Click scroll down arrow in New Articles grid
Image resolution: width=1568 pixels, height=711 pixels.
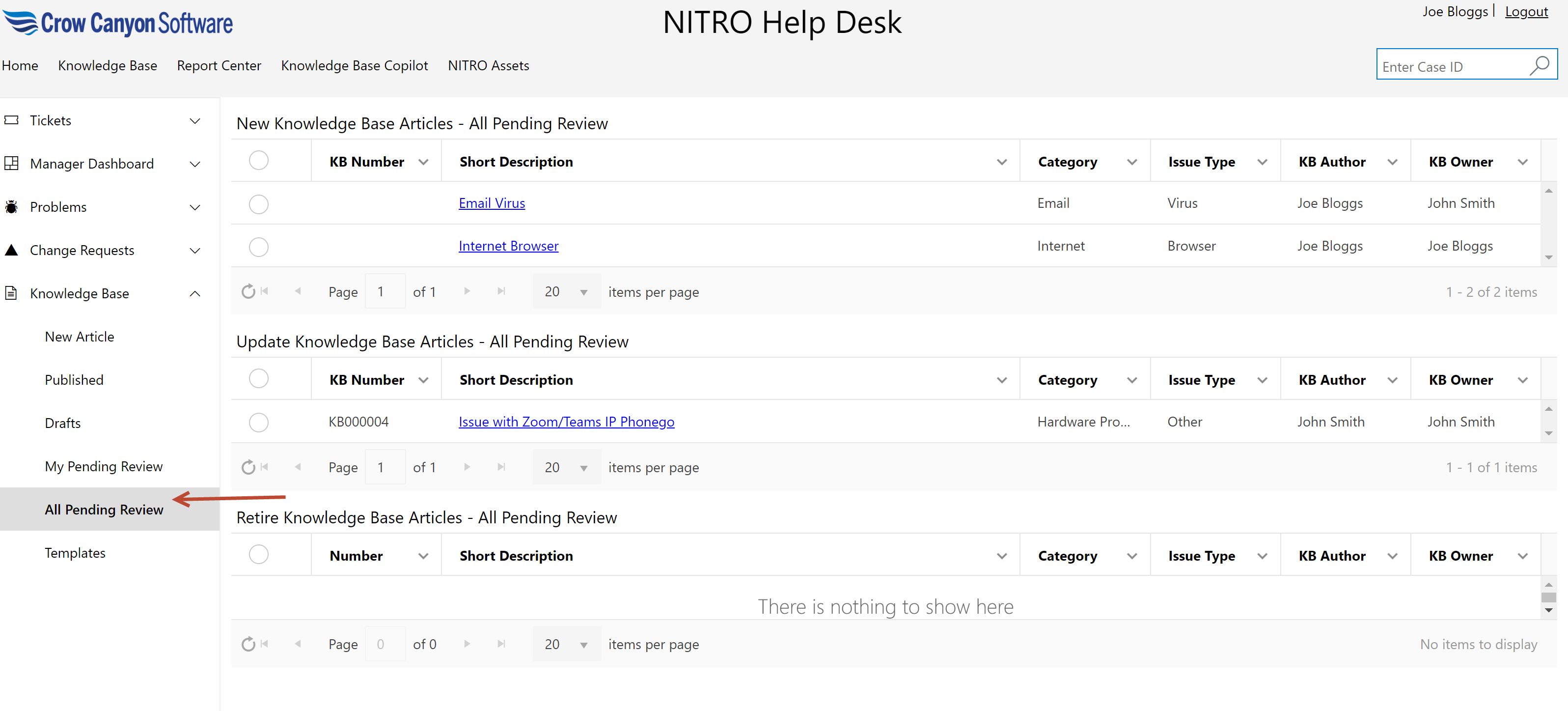(x=1548, y=257)
